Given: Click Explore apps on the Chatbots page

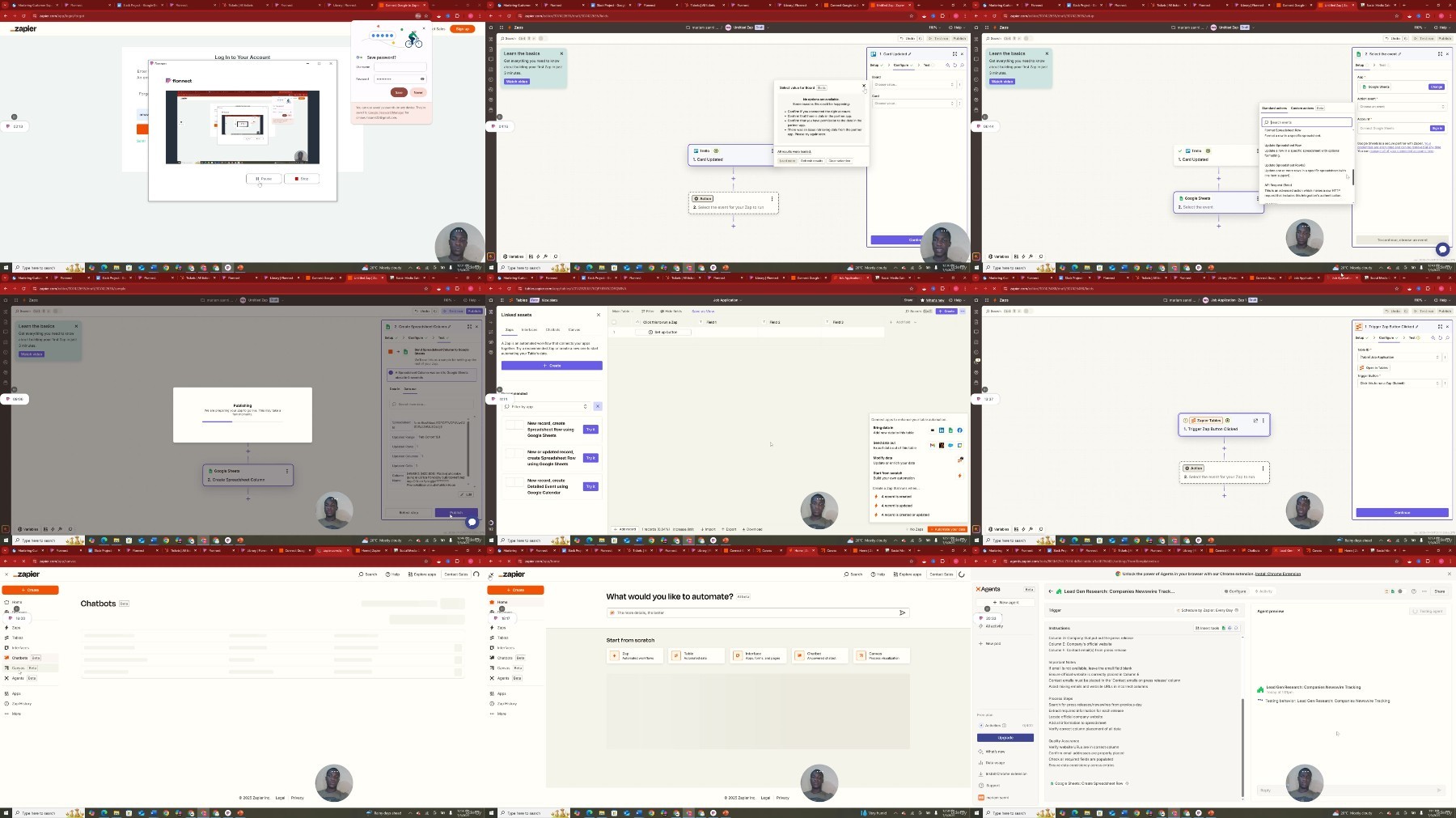Looking at the screenshot, I should coord(422,574).
